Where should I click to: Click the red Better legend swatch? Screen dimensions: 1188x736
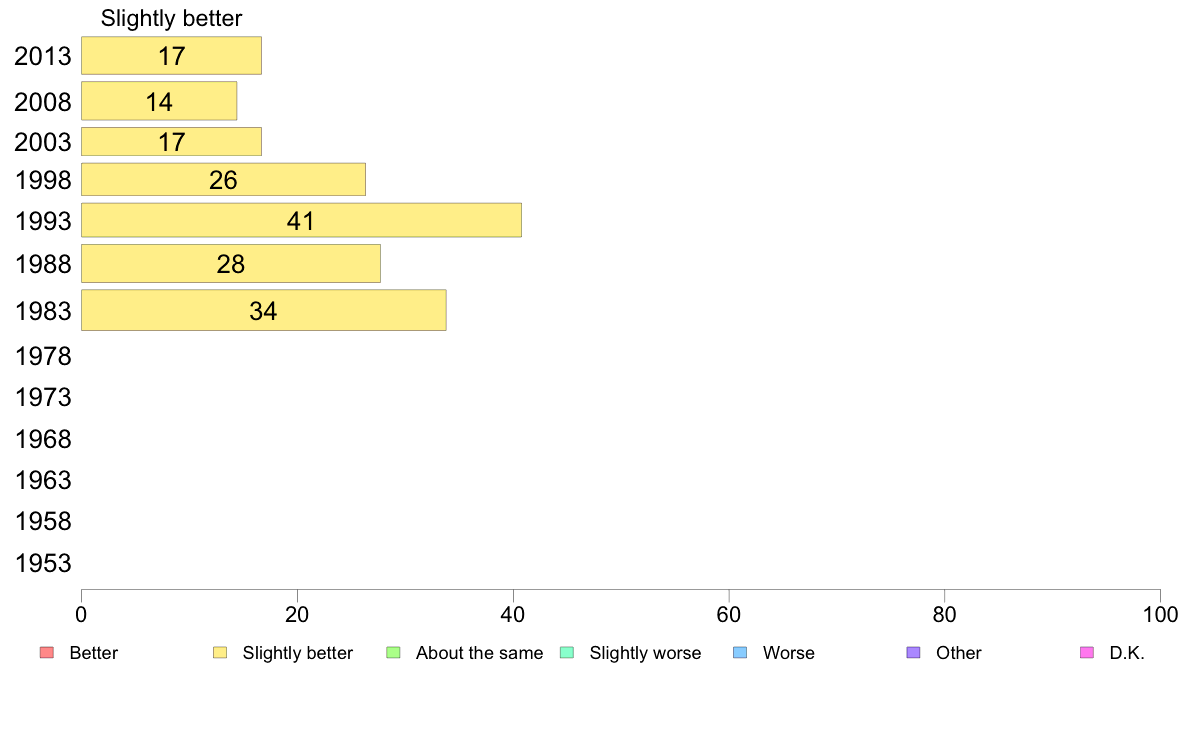(46, 653)
